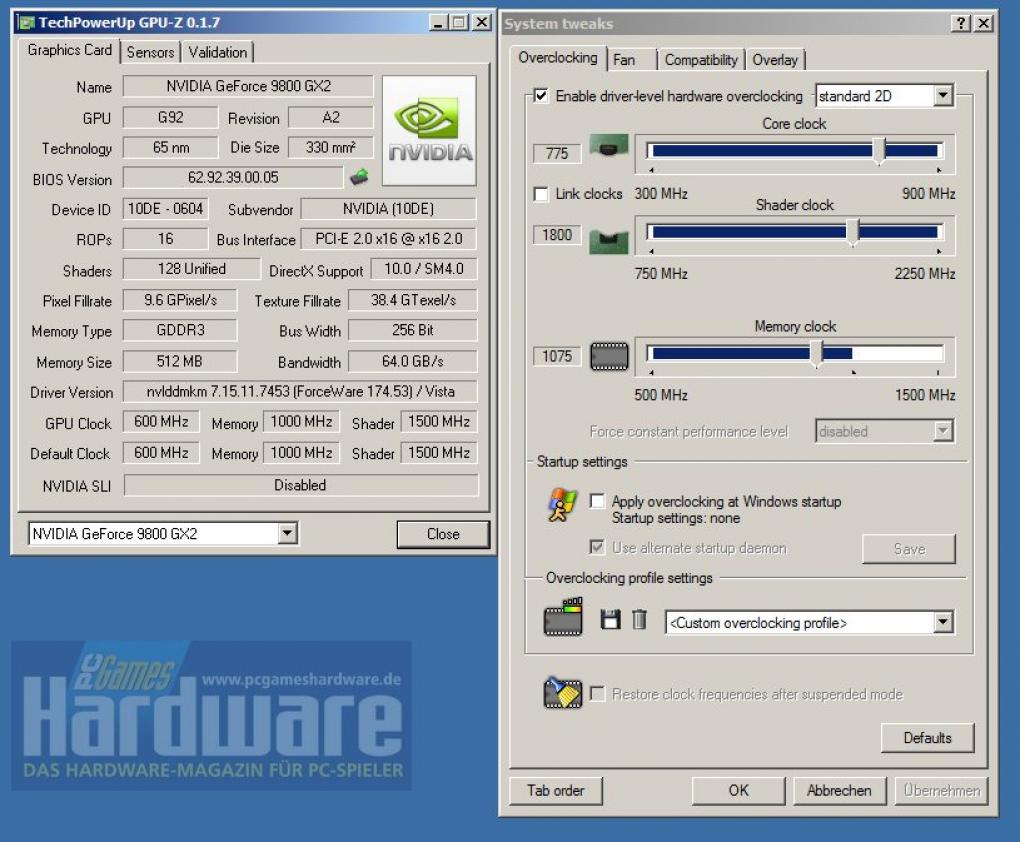Open the Compatibility tab
Image resolution: width=1020 pixels, height=842 pixels.
coord(701,60)
